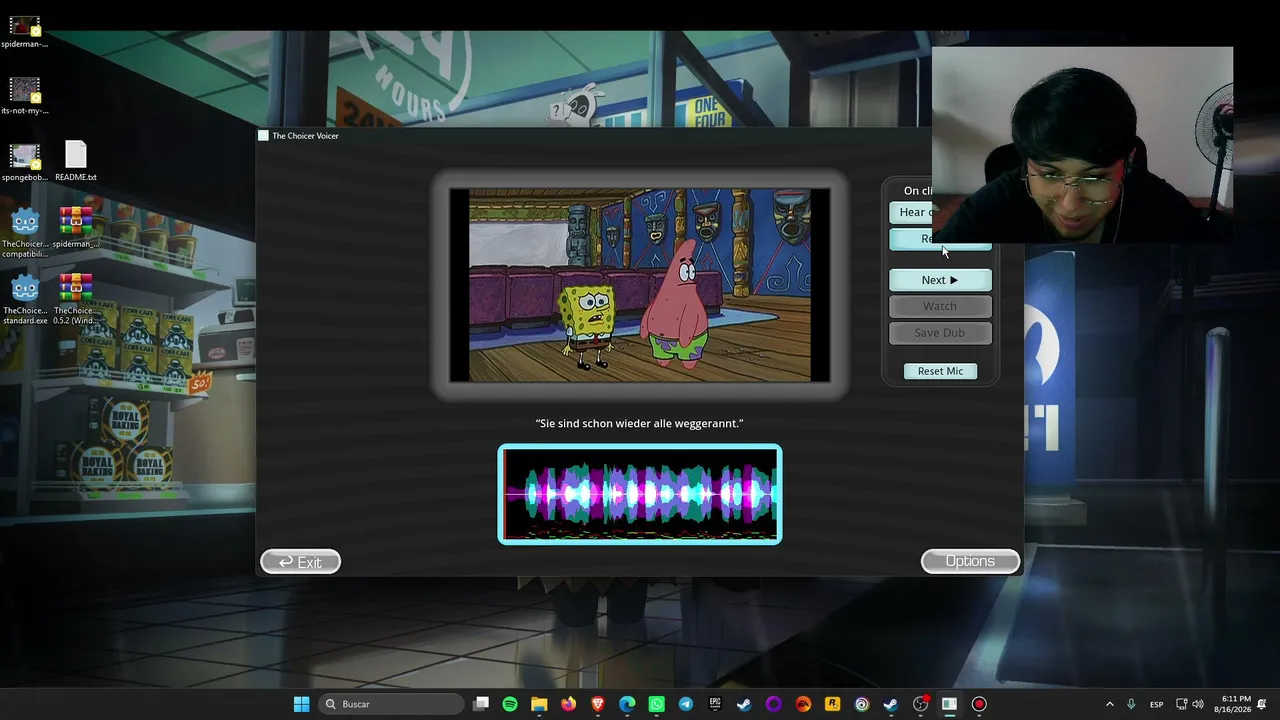
Task: Open the spiderman video file on desktop
Action: [x=25, y=31]
